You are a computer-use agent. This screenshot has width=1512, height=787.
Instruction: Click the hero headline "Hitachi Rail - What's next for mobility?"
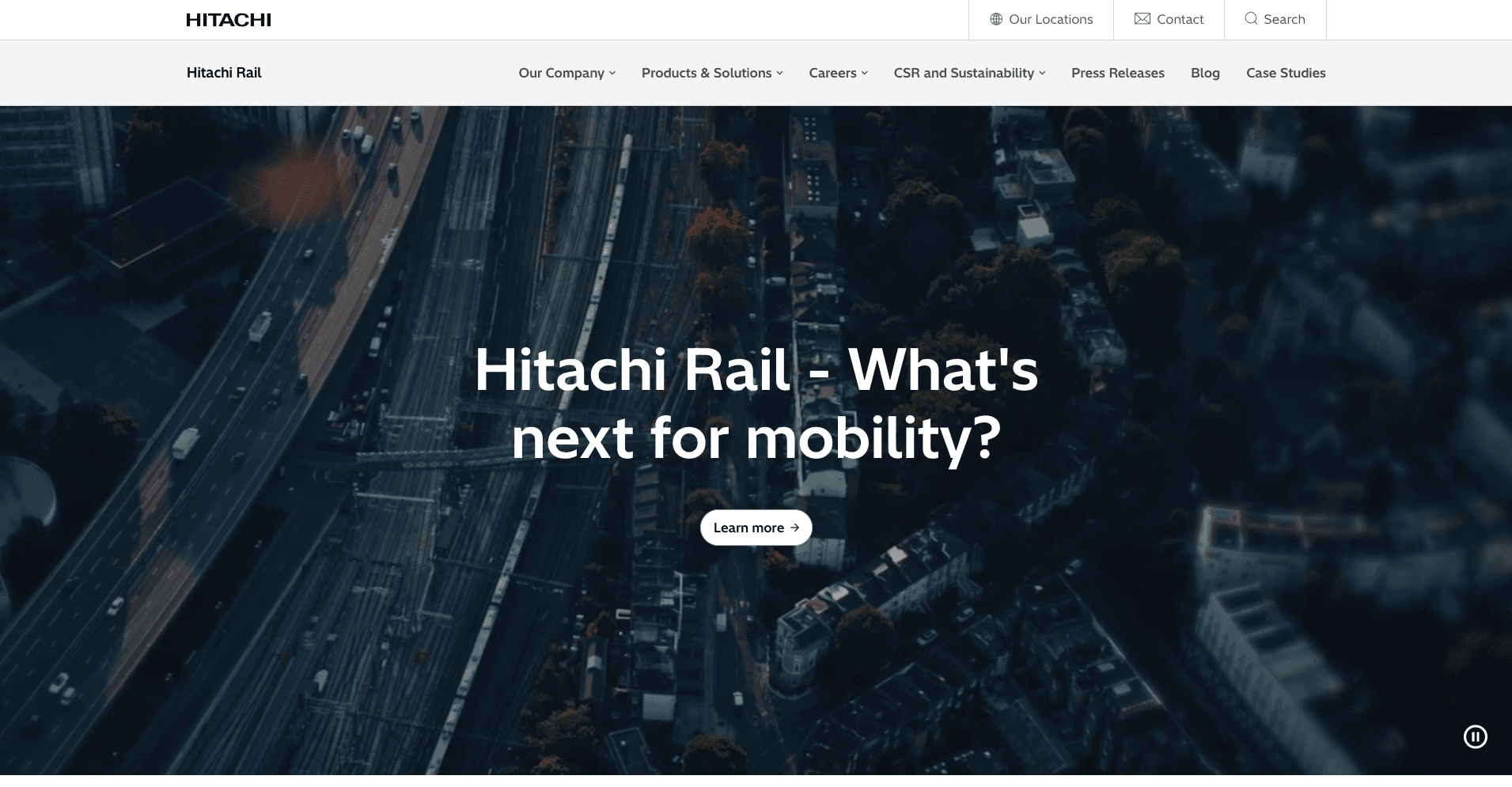point(756,404)
